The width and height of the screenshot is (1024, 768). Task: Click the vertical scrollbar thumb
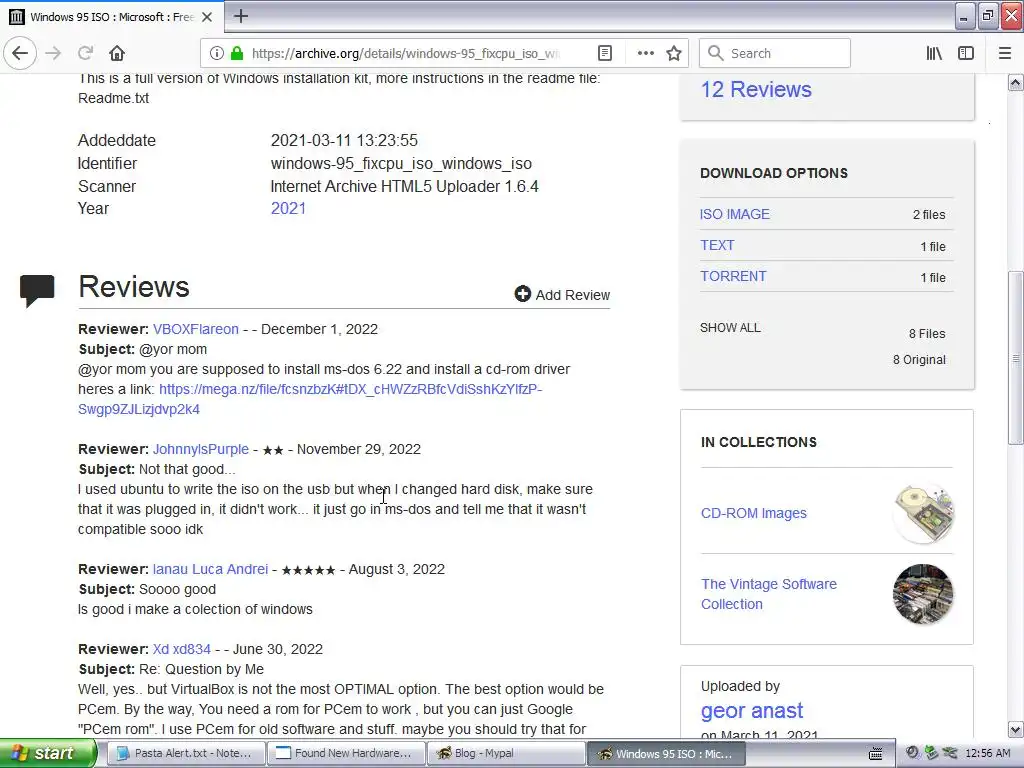pos(1016,358)
